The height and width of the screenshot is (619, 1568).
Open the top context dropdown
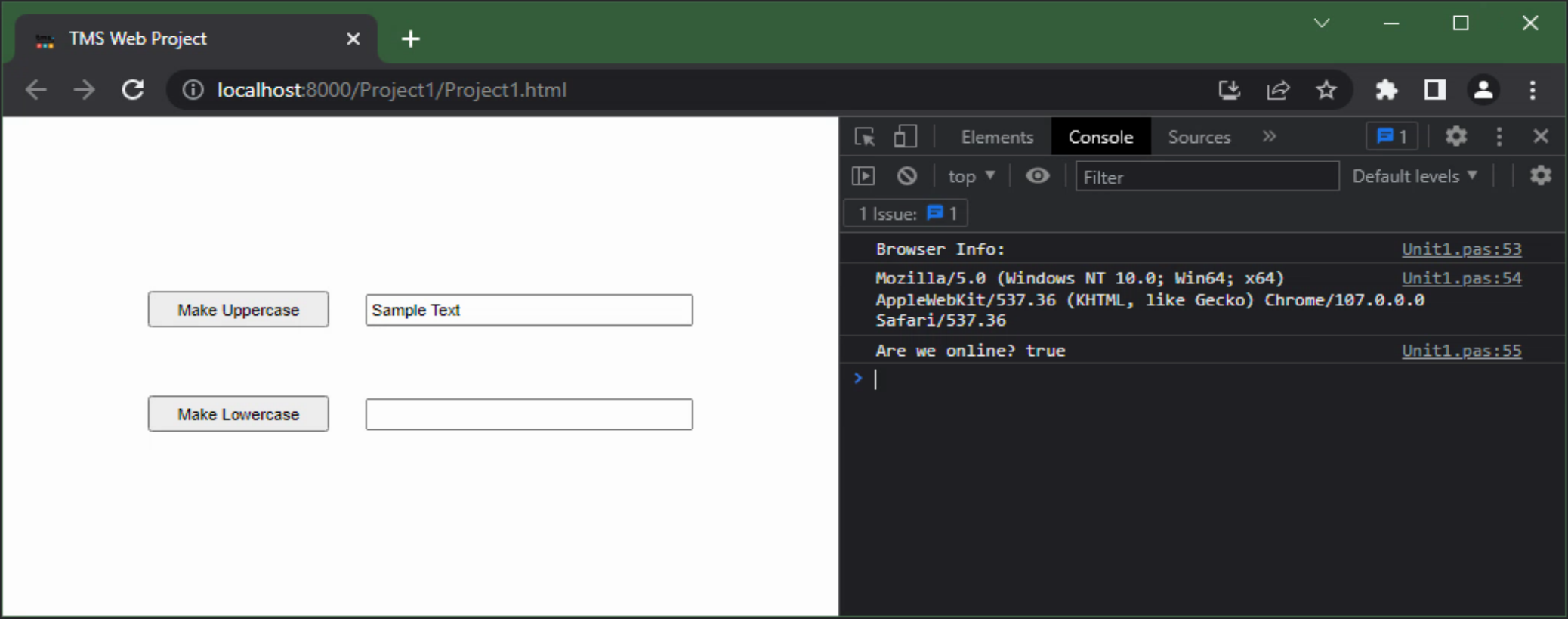(971, 176)
